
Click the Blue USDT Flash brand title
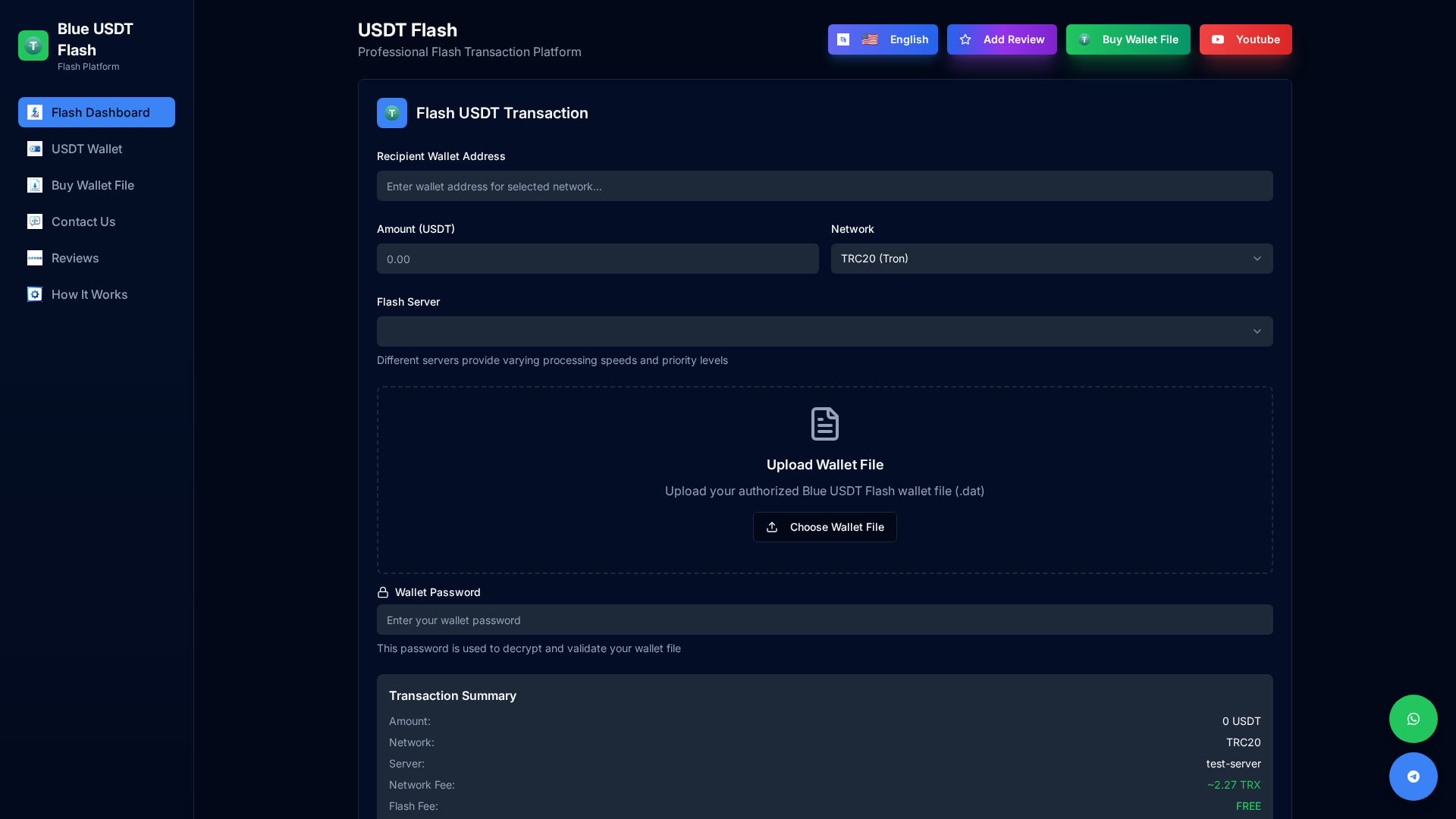(x=96, y=39)
